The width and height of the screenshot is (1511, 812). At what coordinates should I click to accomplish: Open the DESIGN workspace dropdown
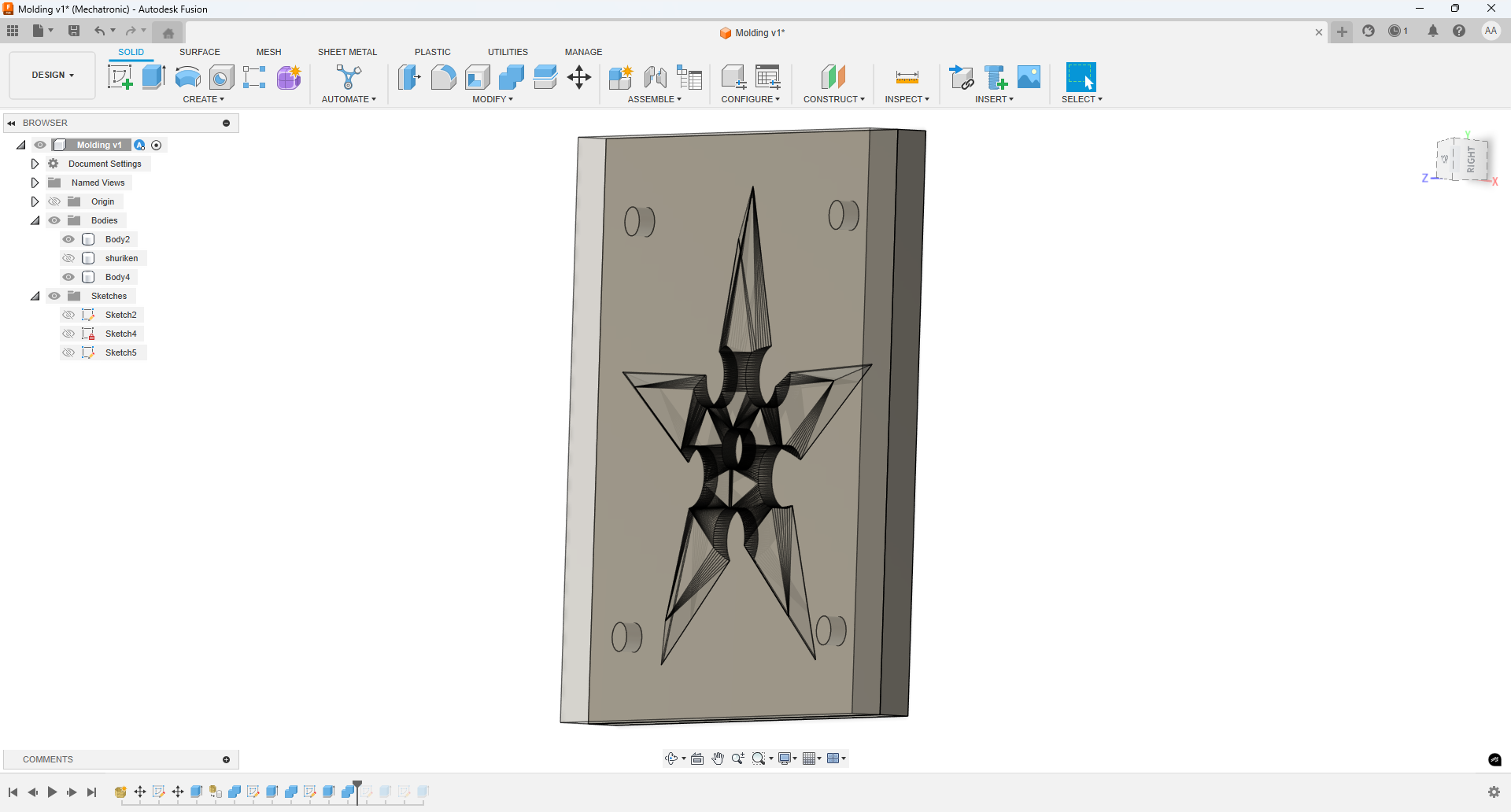tap(53, 75)
